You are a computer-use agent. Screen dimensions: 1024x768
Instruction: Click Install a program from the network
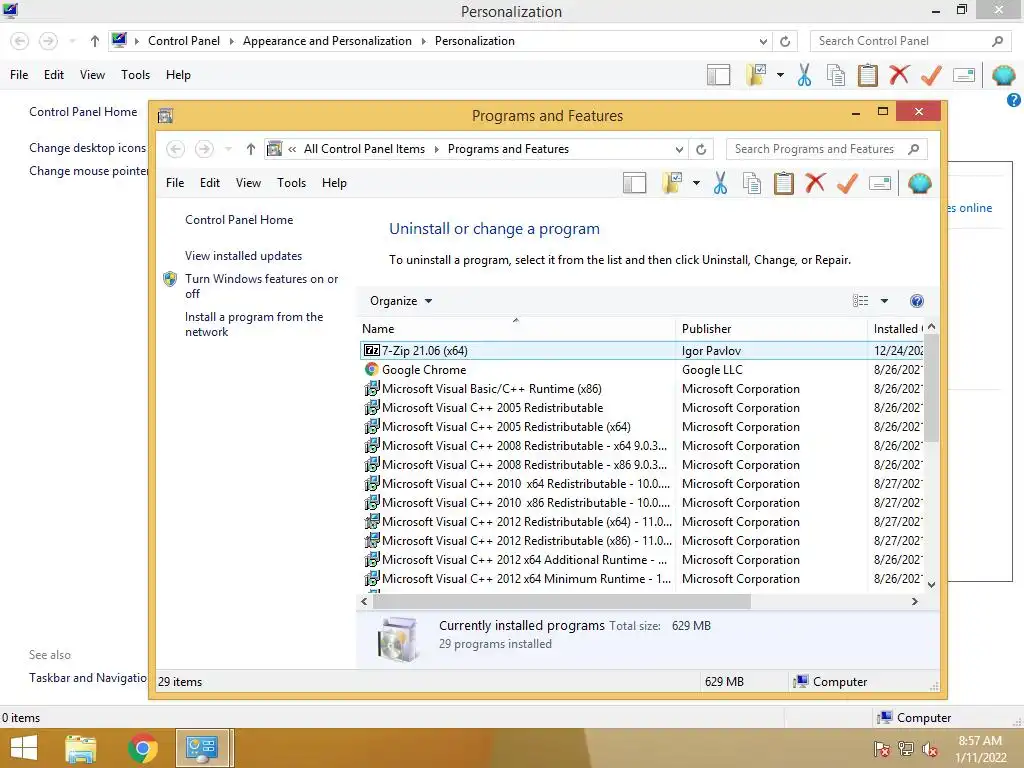tap(254, 324)
